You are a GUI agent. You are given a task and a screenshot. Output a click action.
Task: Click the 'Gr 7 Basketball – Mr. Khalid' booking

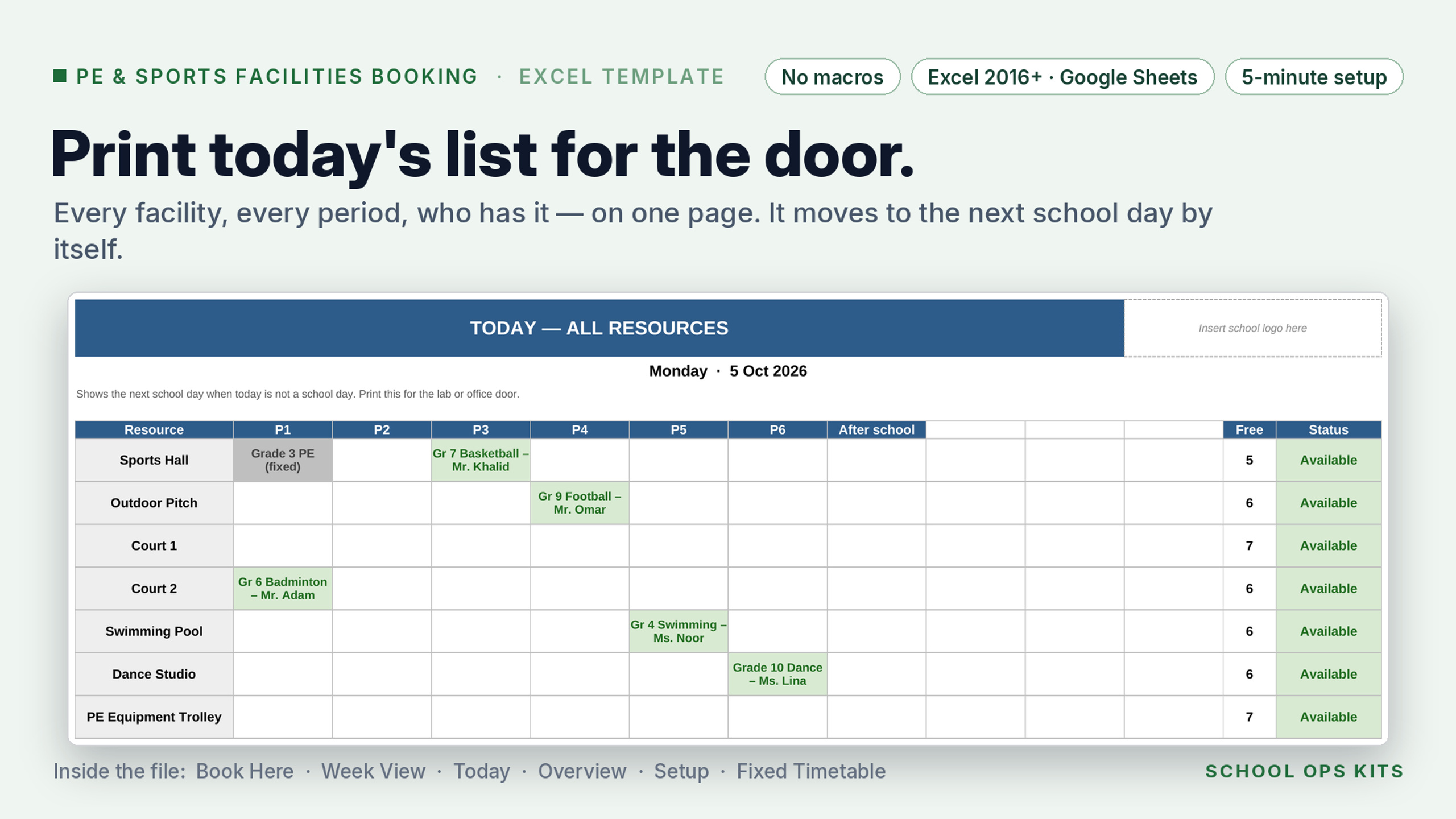pyautogui.click(x=481, y=460)
